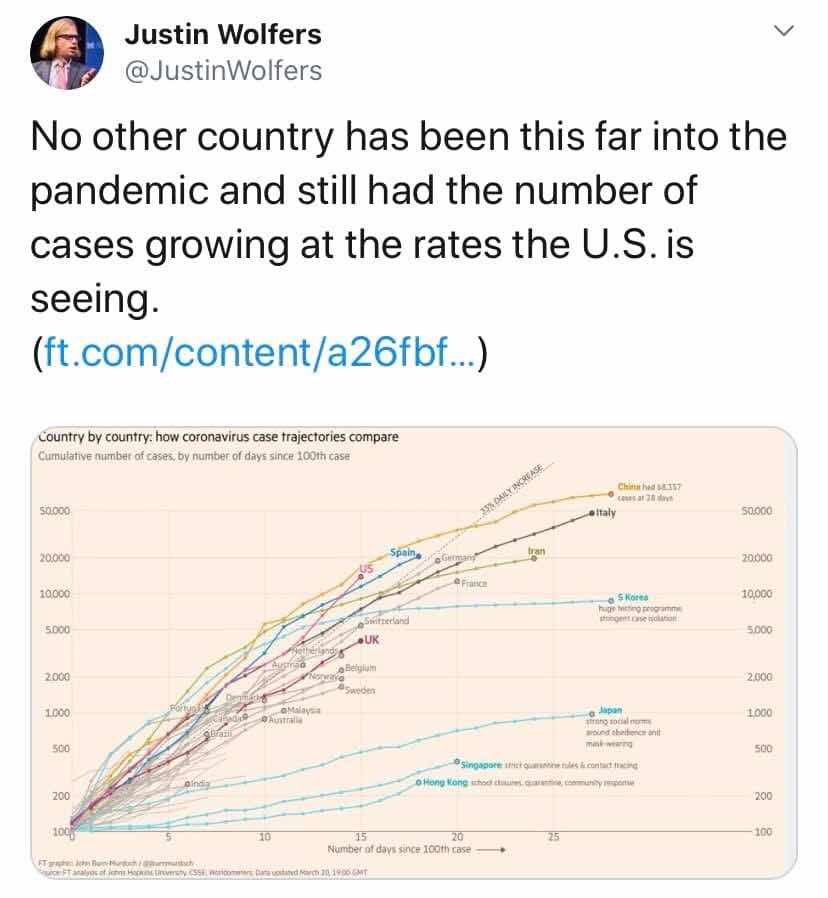The width and height of the screenshot is (828, 898).
Task: Click the Italy endpoint marker on chart
Action: [x=592, y=514]
